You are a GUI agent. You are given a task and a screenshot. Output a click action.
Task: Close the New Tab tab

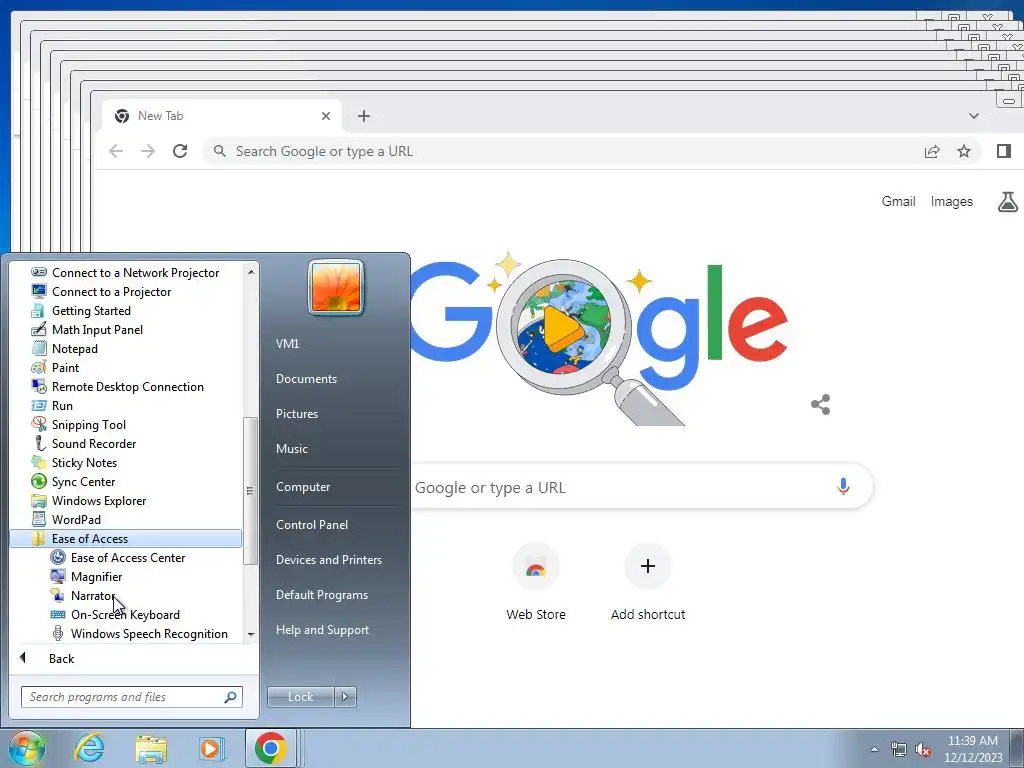click(x=326, y=116)
